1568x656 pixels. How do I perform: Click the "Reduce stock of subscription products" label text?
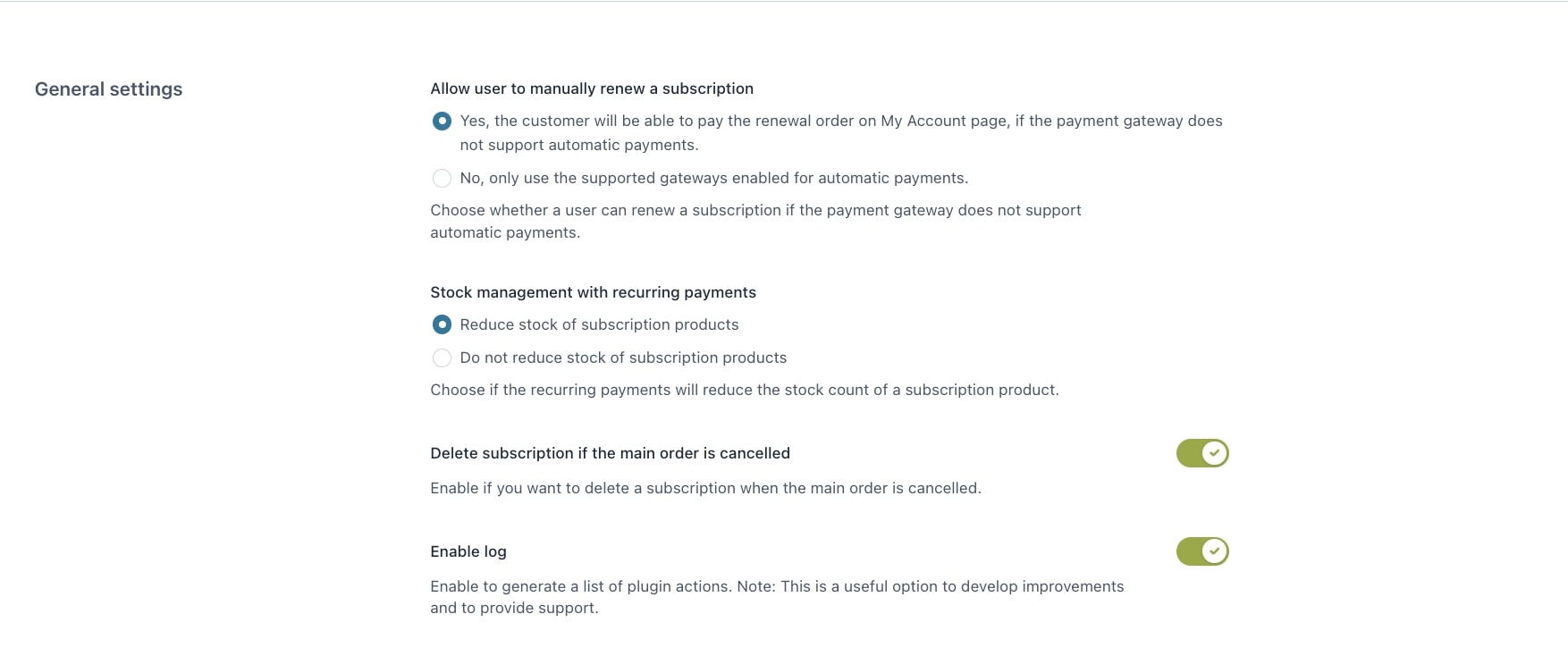pyautogui.click(x=599, y=324)
